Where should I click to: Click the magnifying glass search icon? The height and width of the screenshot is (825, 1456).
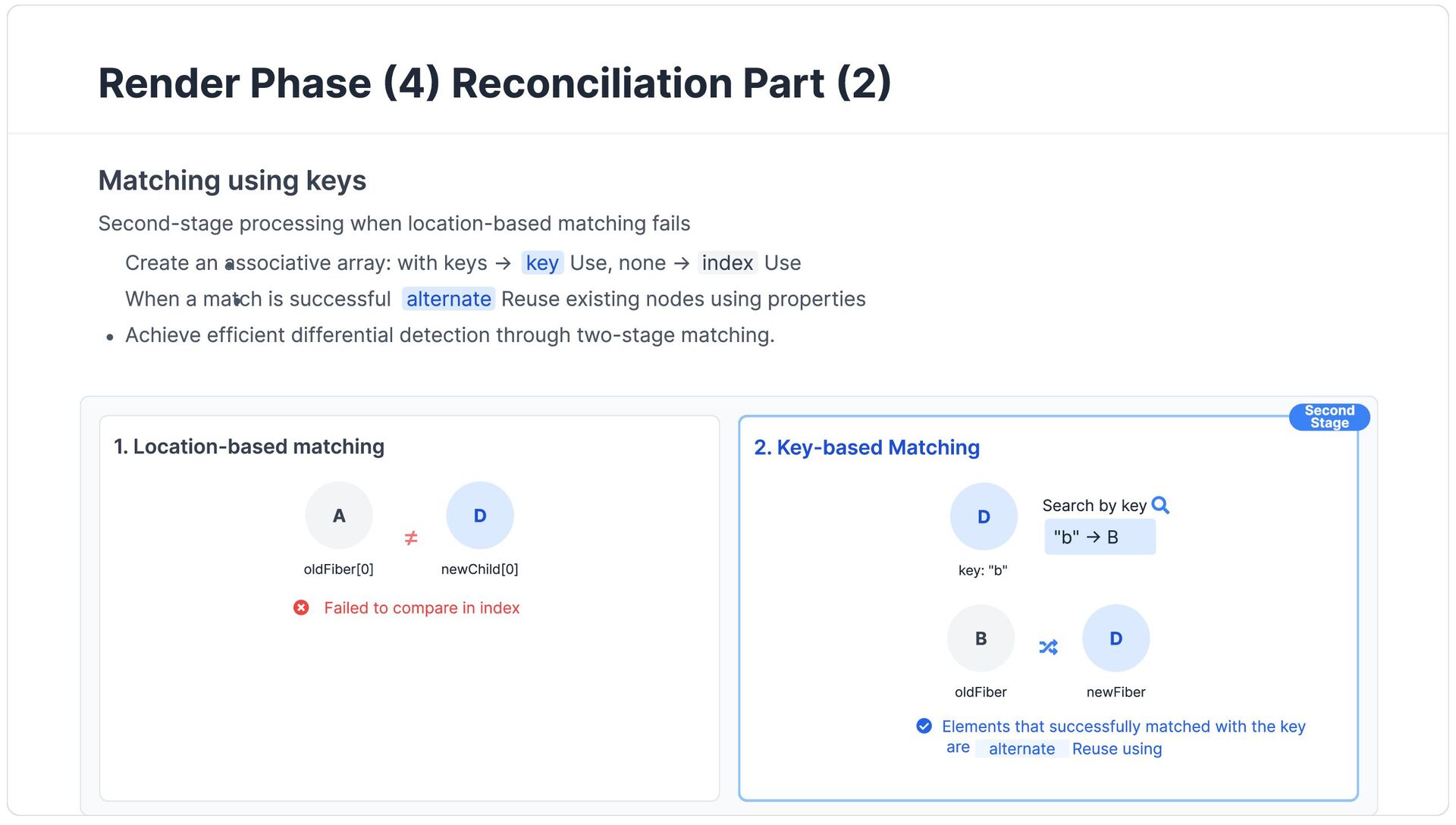[1159, 505]
